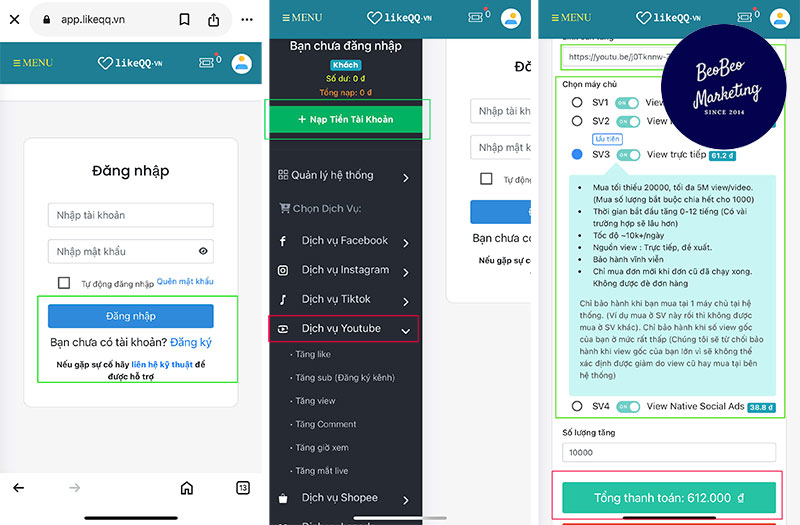Tap the Youtube icon in sidebar

click(x=283, y=329)
